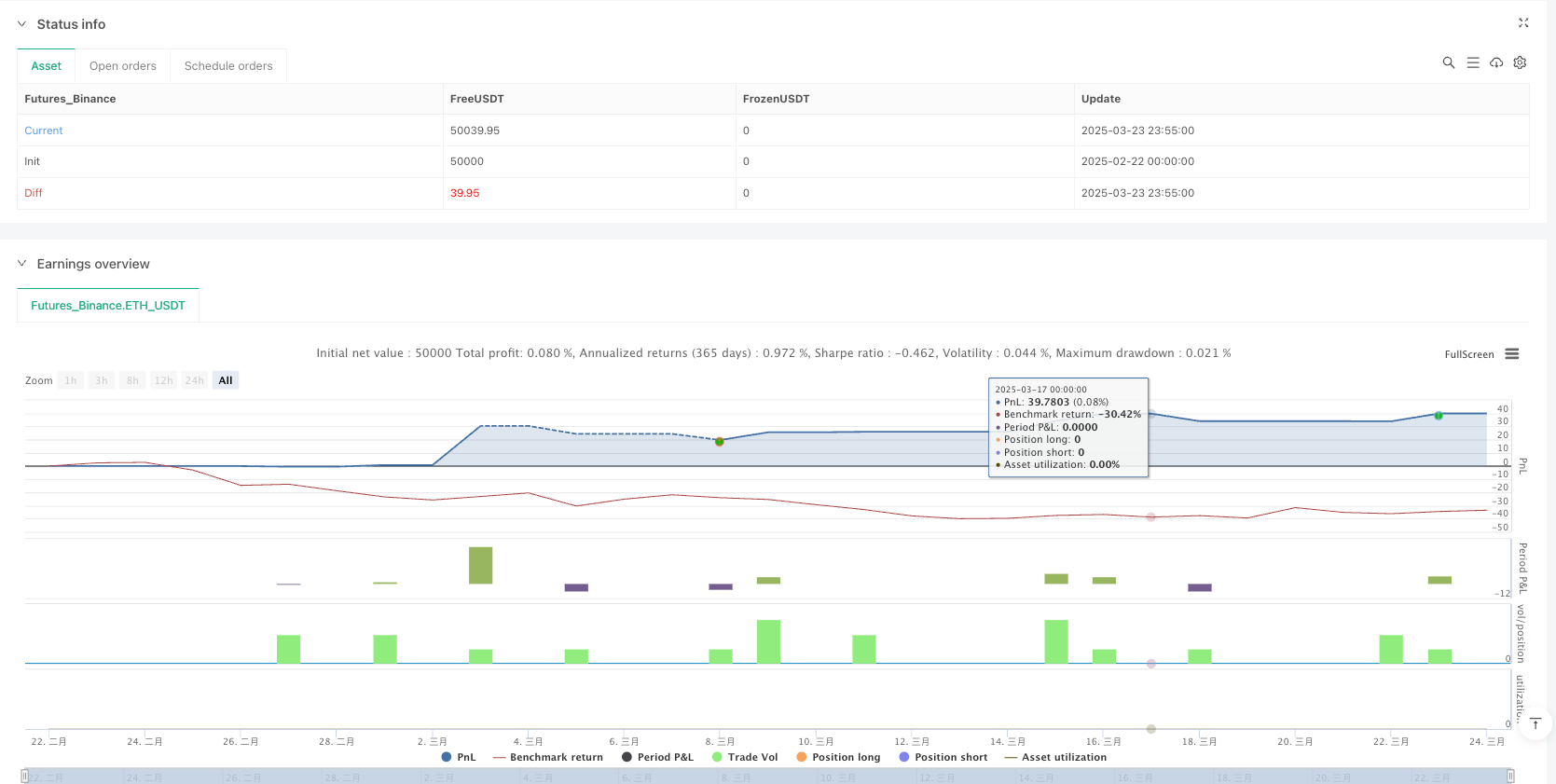Toggle the PnL series in the legend
1556x784 pixels.
click(x=459, y=757)
